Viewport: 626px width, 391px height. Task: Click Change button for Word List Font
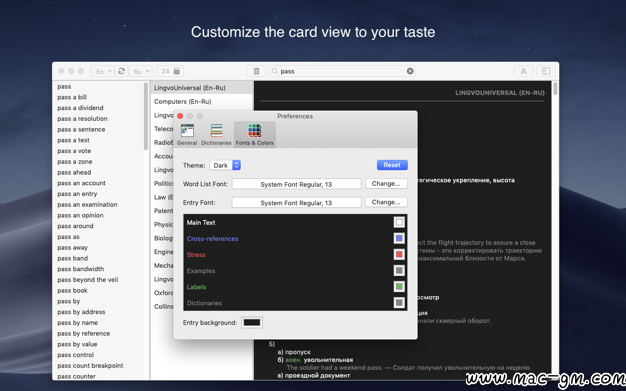coord(386,184)
